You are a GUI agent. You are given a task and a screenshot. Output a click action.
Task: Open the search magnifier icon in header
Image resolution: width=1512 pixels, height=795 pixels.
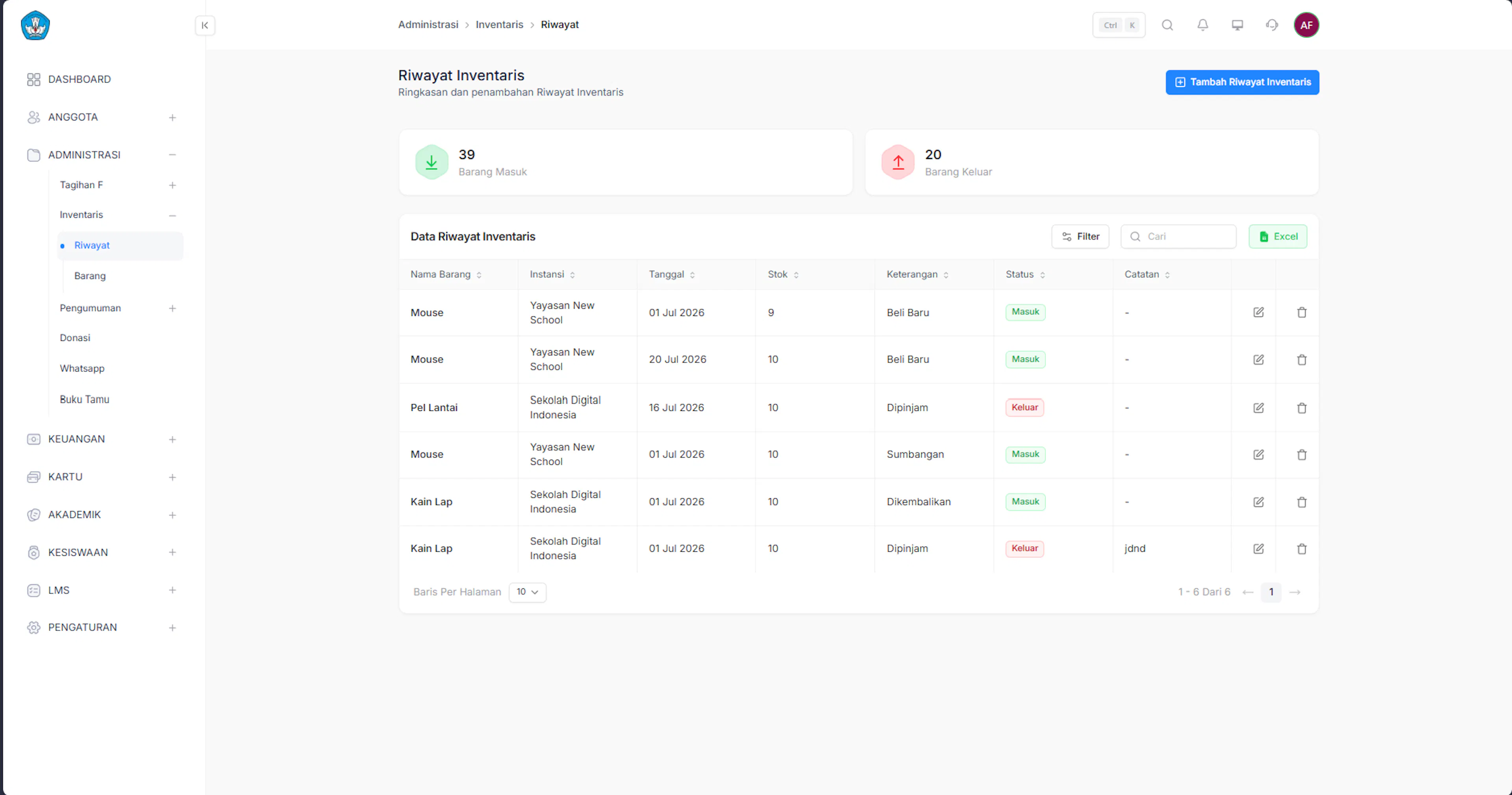tap(1167, 25)
